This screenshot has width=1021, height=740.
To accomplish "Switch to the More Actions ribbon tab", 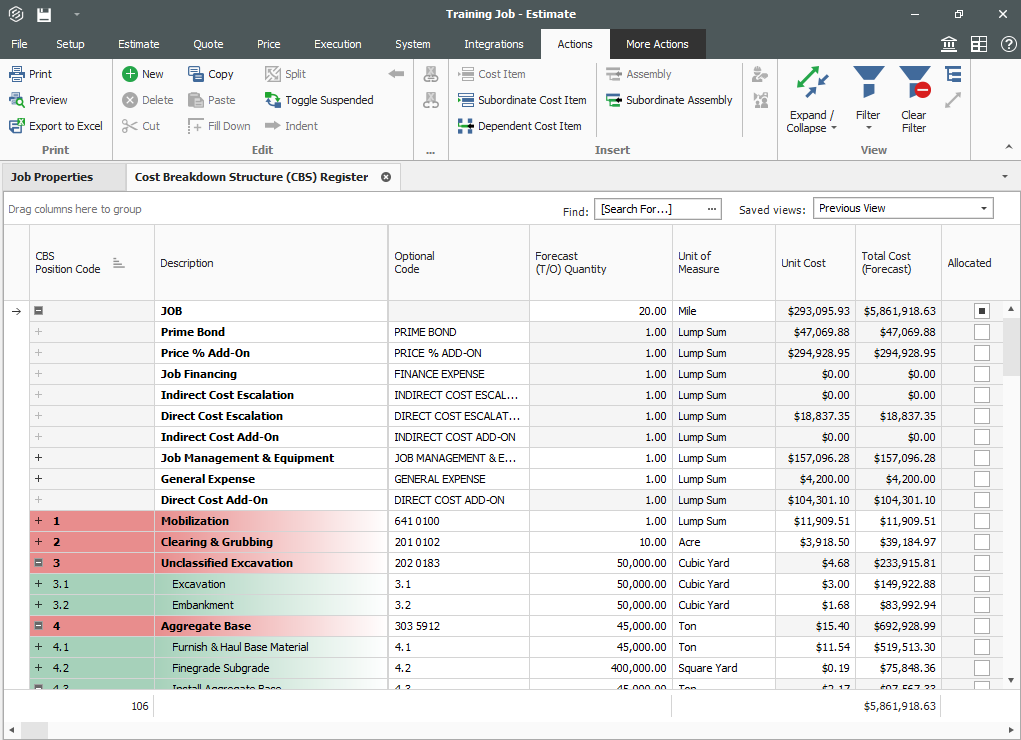I will coord(657,44).
